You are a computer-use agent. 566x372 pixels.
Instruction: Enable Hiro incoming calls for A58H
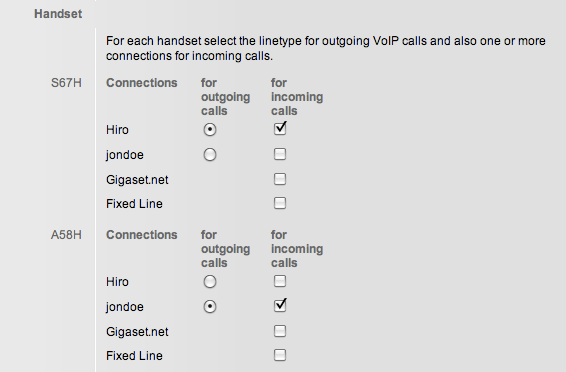click(x=280, y=281)
